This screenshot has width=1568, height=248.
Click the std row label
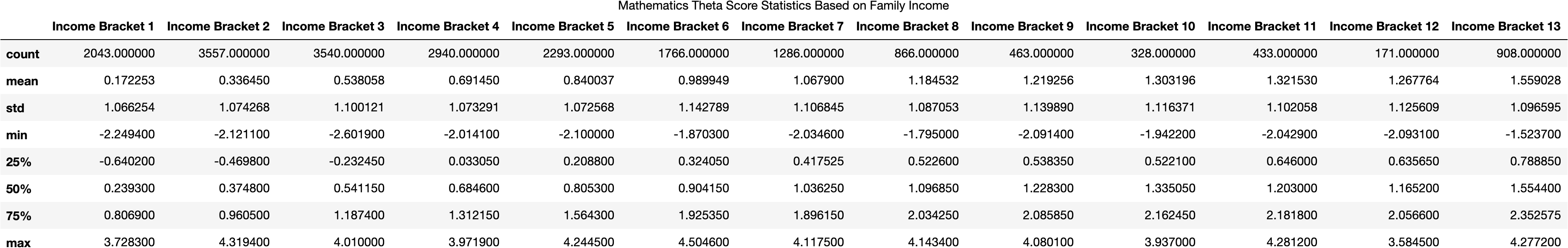point(15,108)
